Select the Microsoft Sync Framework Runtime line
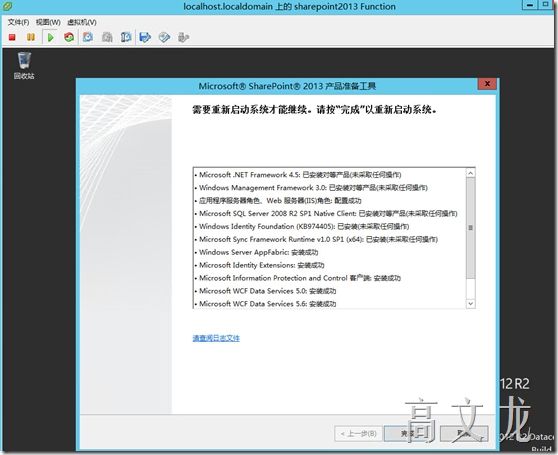 point(316,239)
